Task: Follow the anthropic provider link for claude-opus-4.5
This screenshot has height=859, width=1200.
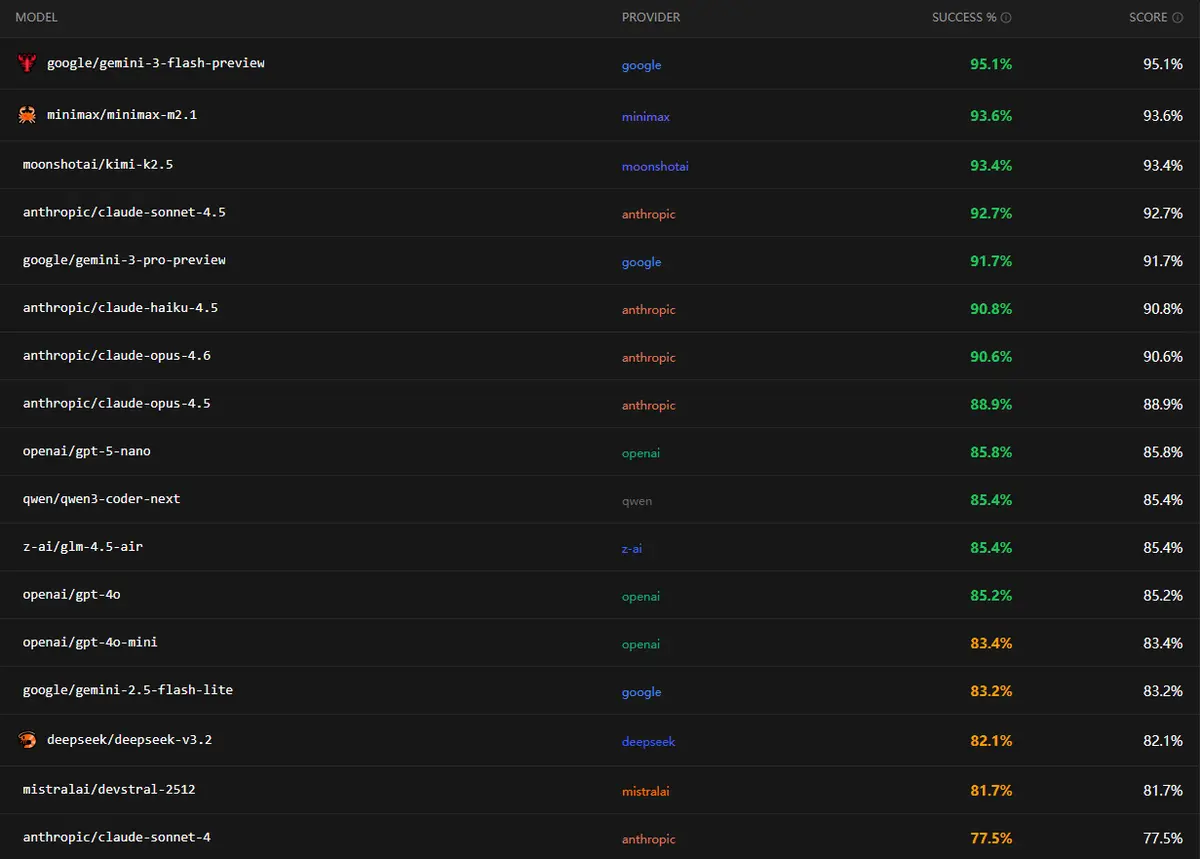Action: tap(649, 406)
